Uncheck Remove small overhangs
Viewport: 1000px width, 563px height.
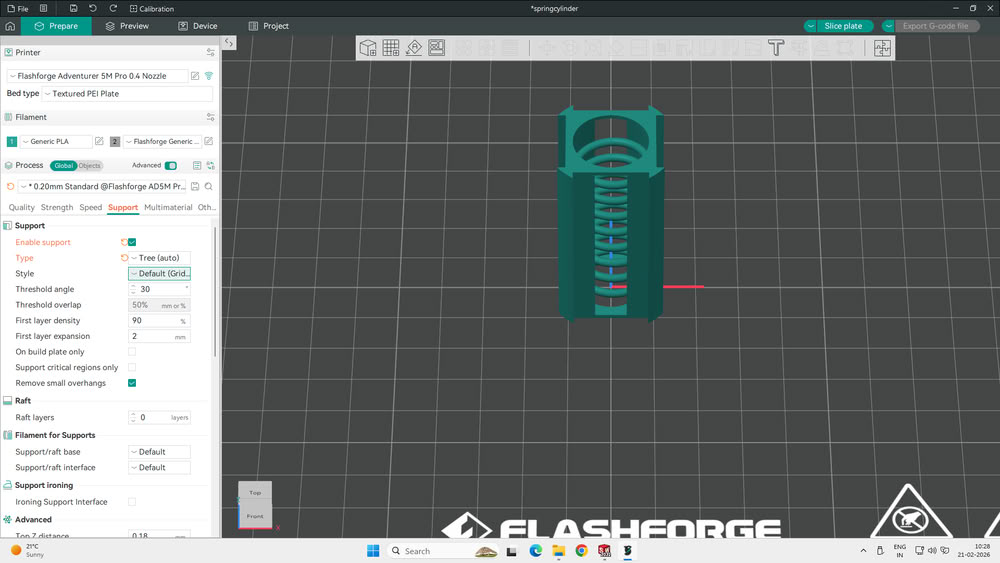132,383
